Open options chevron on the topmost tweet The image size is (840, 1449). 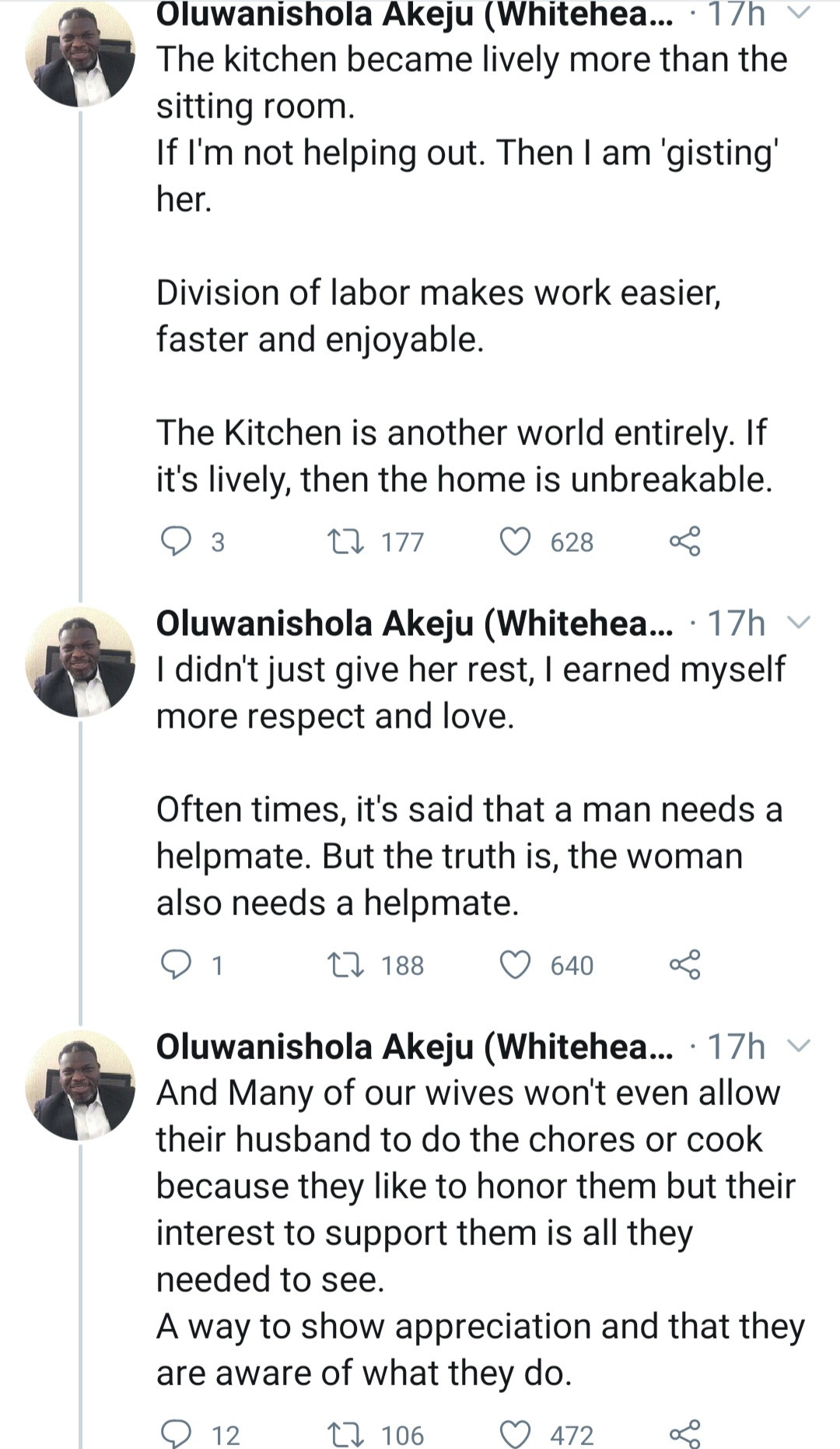point(799,12)
